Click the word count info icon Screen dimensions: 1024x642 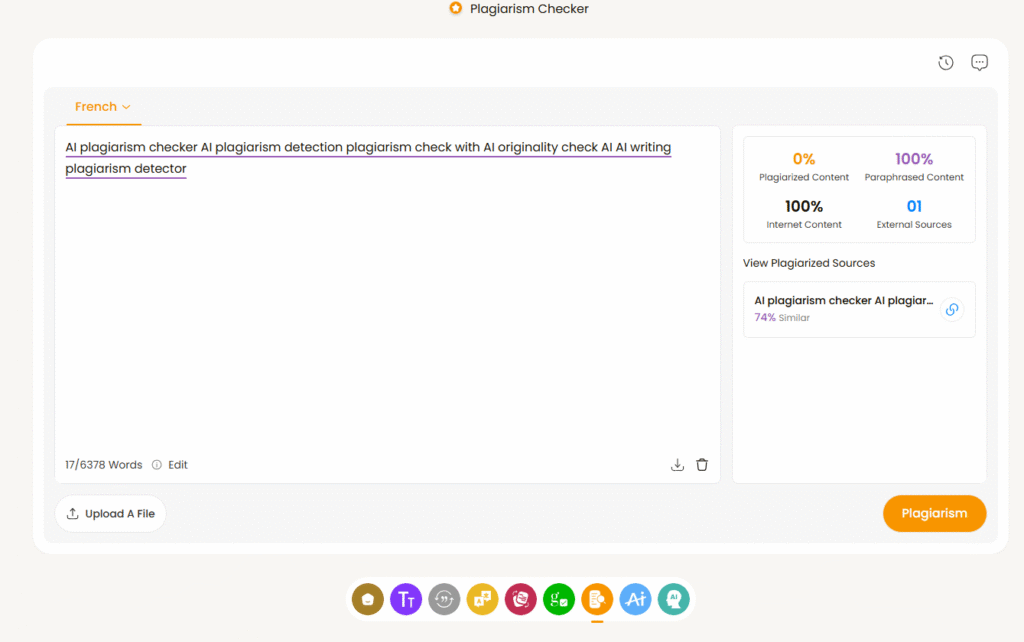pos(156,465)
